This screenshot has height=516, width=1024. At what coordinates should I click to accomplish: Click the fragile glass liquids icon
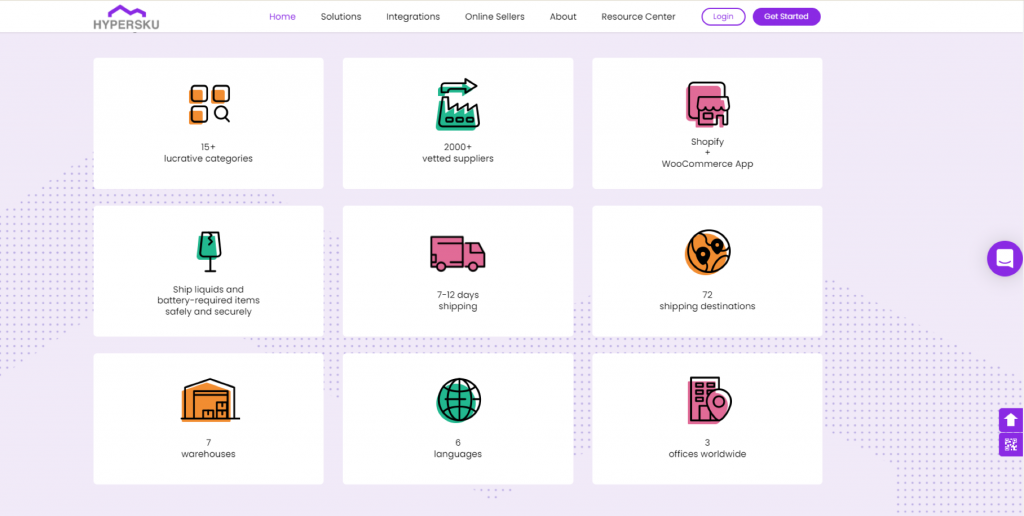click(x=209, y=251)
